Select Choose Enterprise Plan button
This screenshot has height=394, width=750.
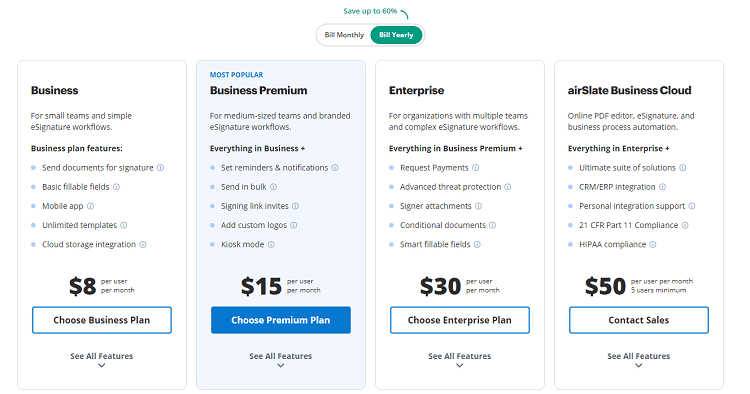pyautogui.click(x=460, y=320)
